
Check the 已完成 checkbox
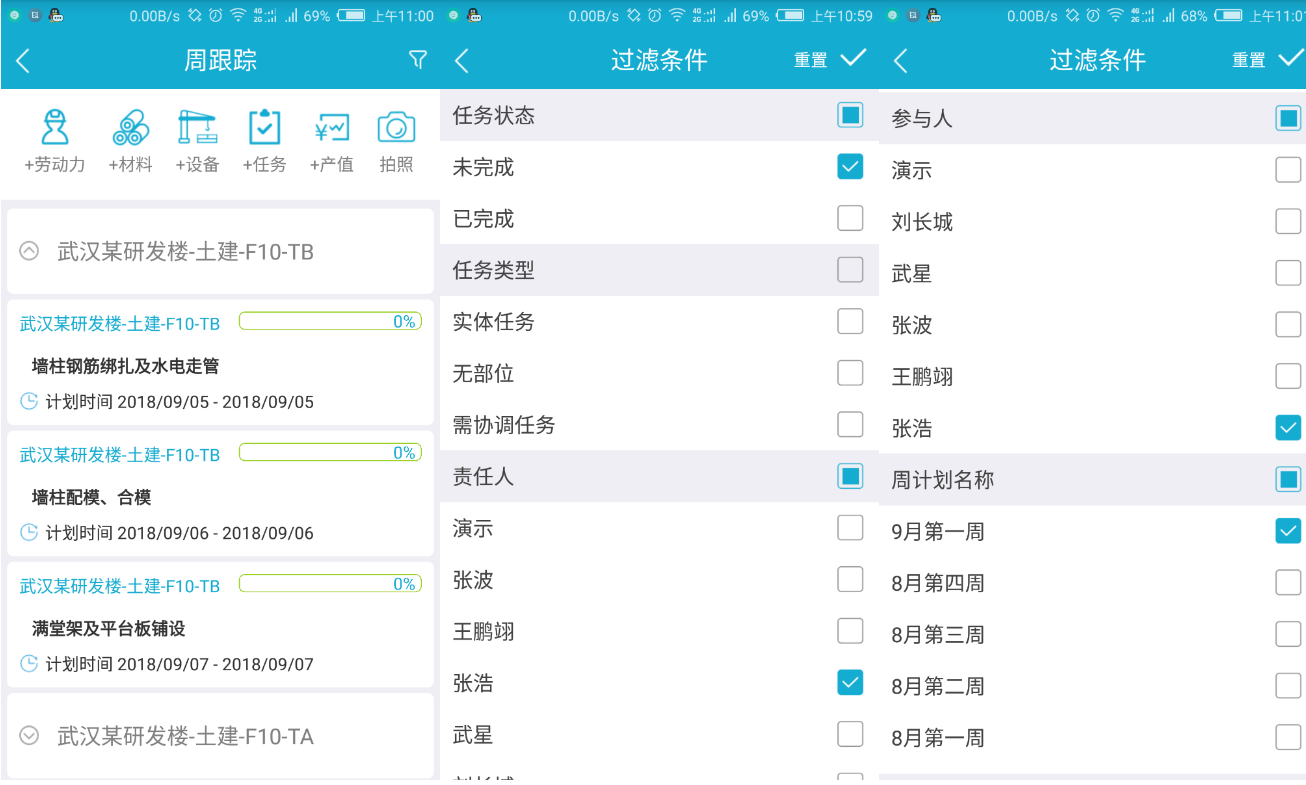click(x=850, y=218)
